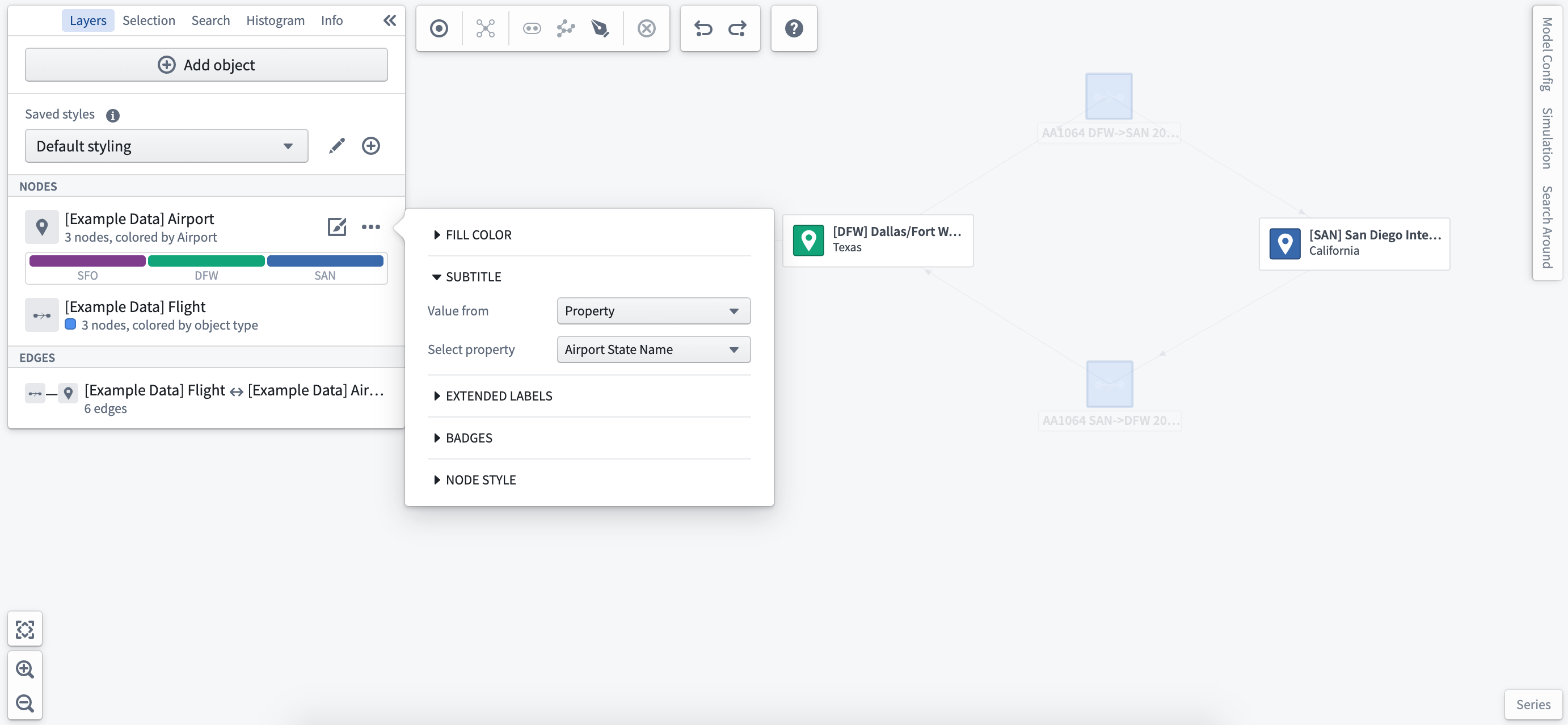Screen dimensions: 1568x725
Task: Zoom in on the graph
Action: (25, 669)
